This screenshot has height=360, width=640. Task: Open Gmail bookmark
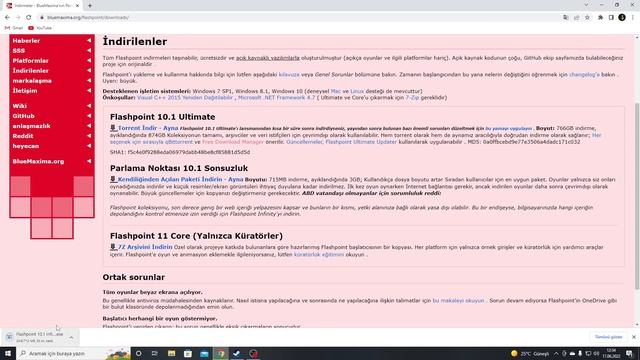pos(14,28)
